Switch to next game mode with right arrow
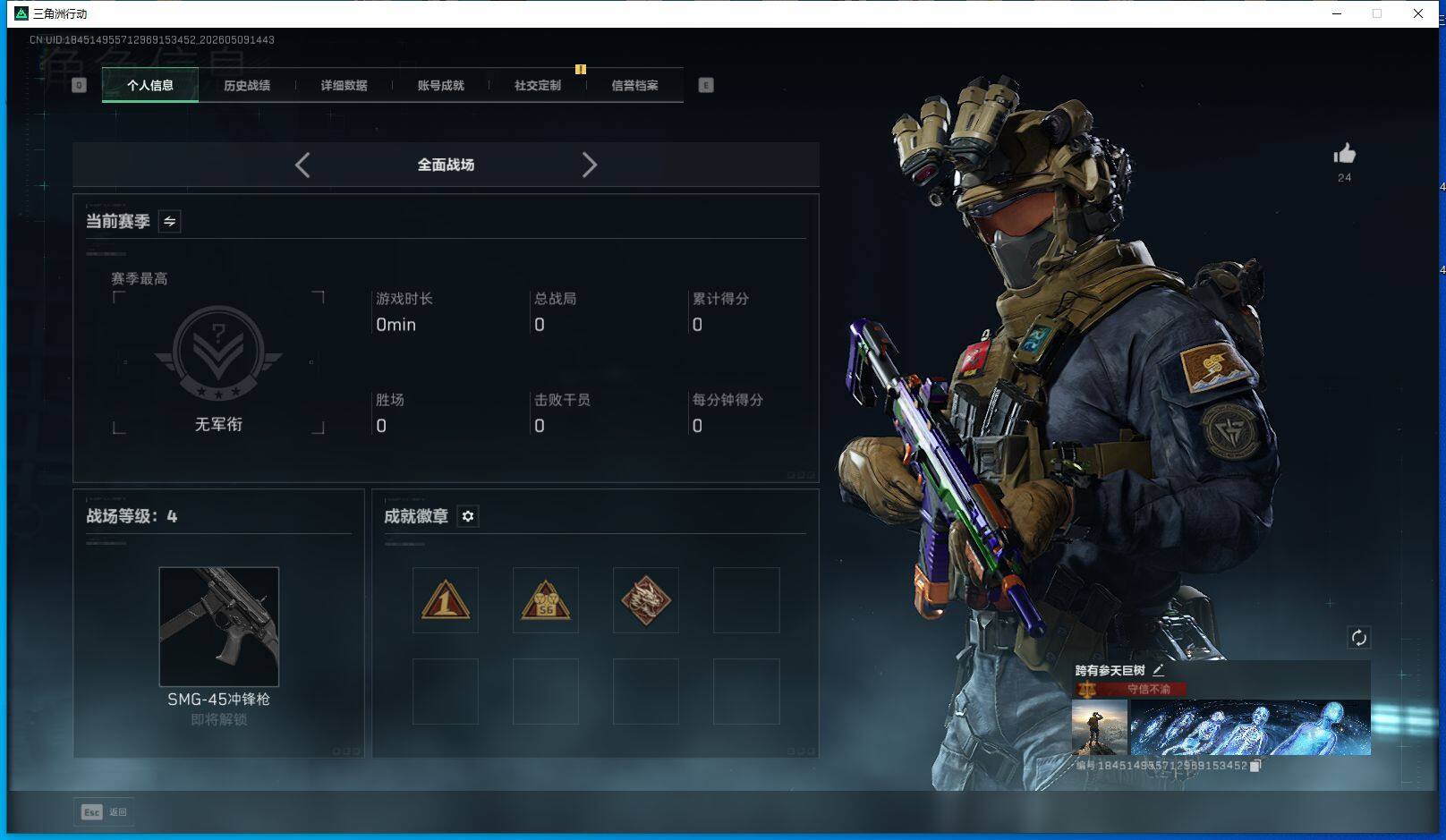 point(589,165)
